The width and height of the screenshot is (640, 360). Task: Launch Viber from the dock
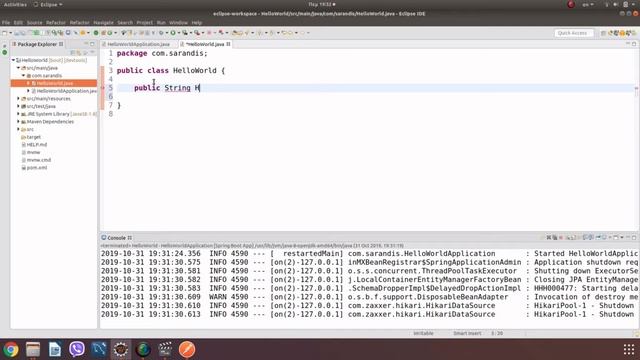(77, 349)
